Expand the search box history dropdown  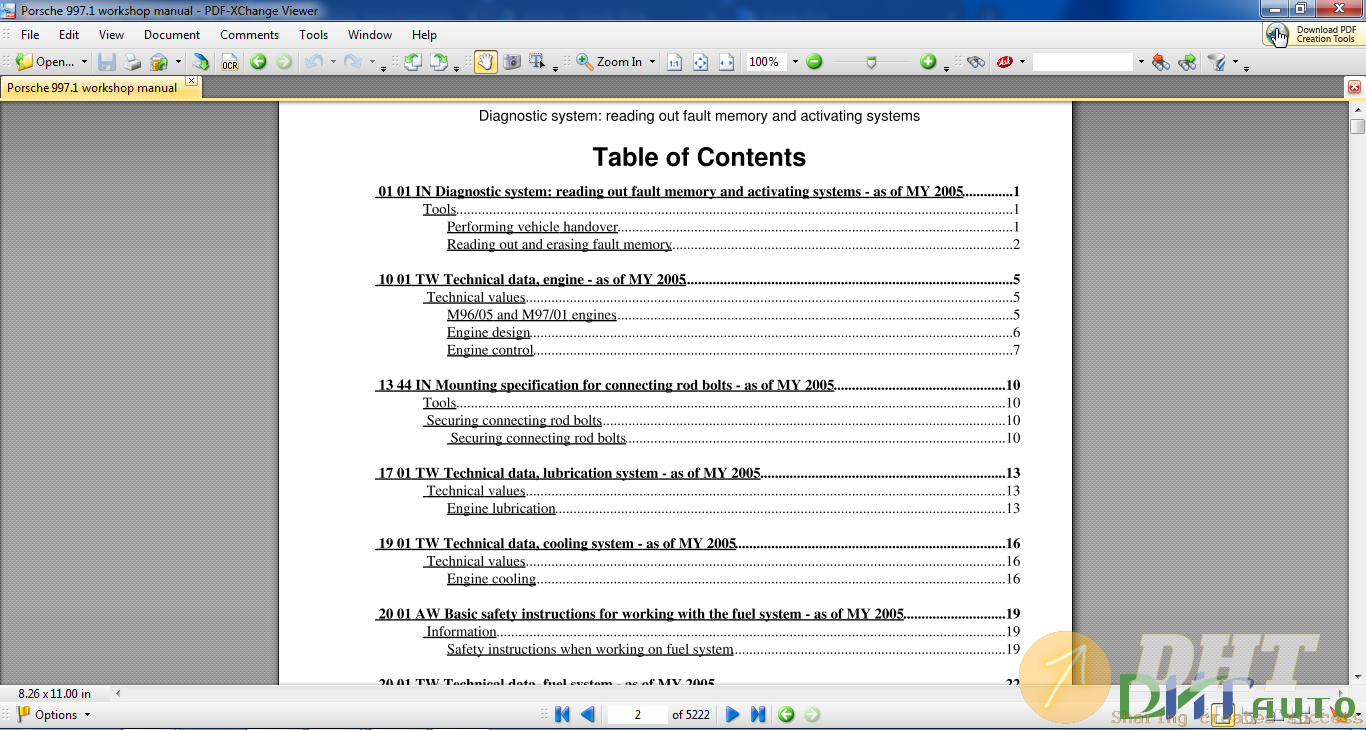pos(1140,62)
